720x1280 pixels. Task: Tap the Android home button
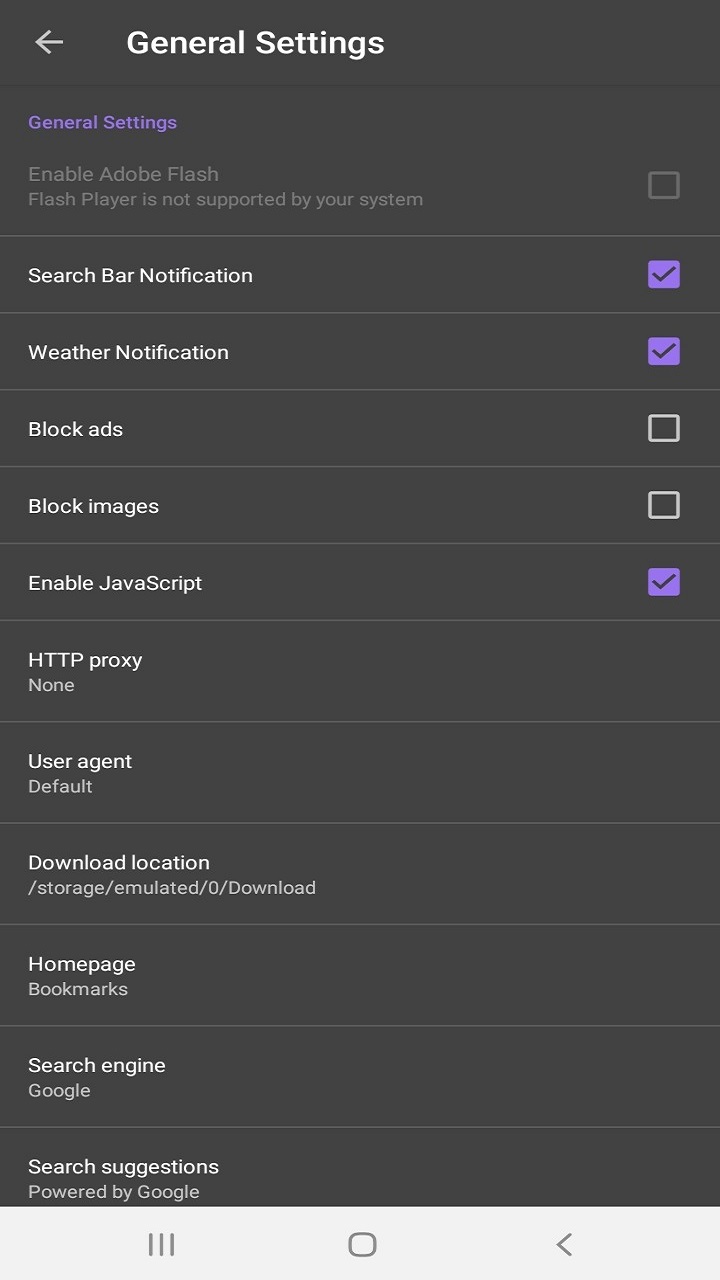point(362,1244)
